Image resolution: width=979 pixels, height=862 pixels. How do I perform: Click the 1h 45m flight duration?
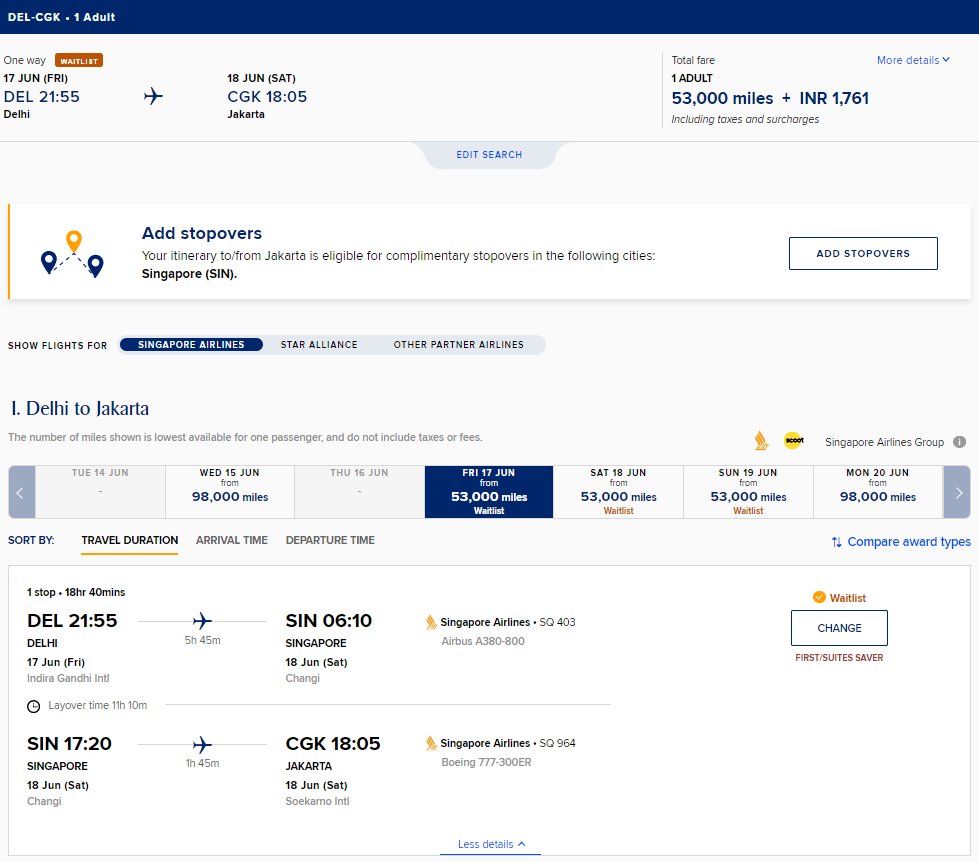click(202, 763)
